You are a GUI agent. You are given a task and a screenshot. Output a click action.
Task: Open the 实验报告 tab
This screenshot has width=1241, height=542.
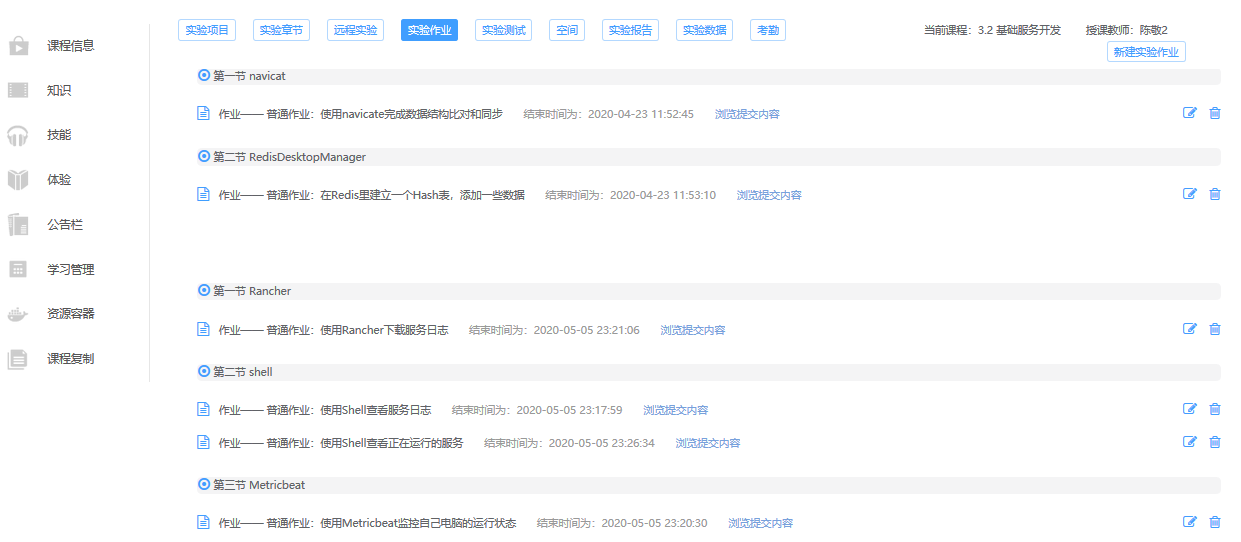coord(631,30)
